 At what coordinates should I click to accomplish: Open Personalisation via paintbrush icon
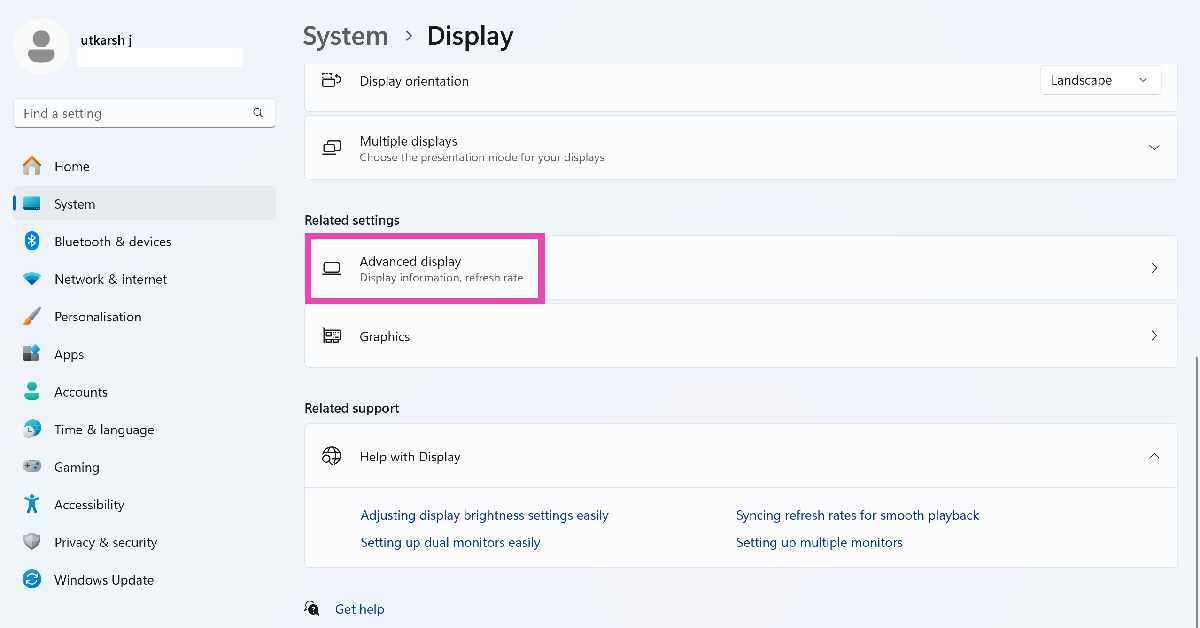click(32, 317)
